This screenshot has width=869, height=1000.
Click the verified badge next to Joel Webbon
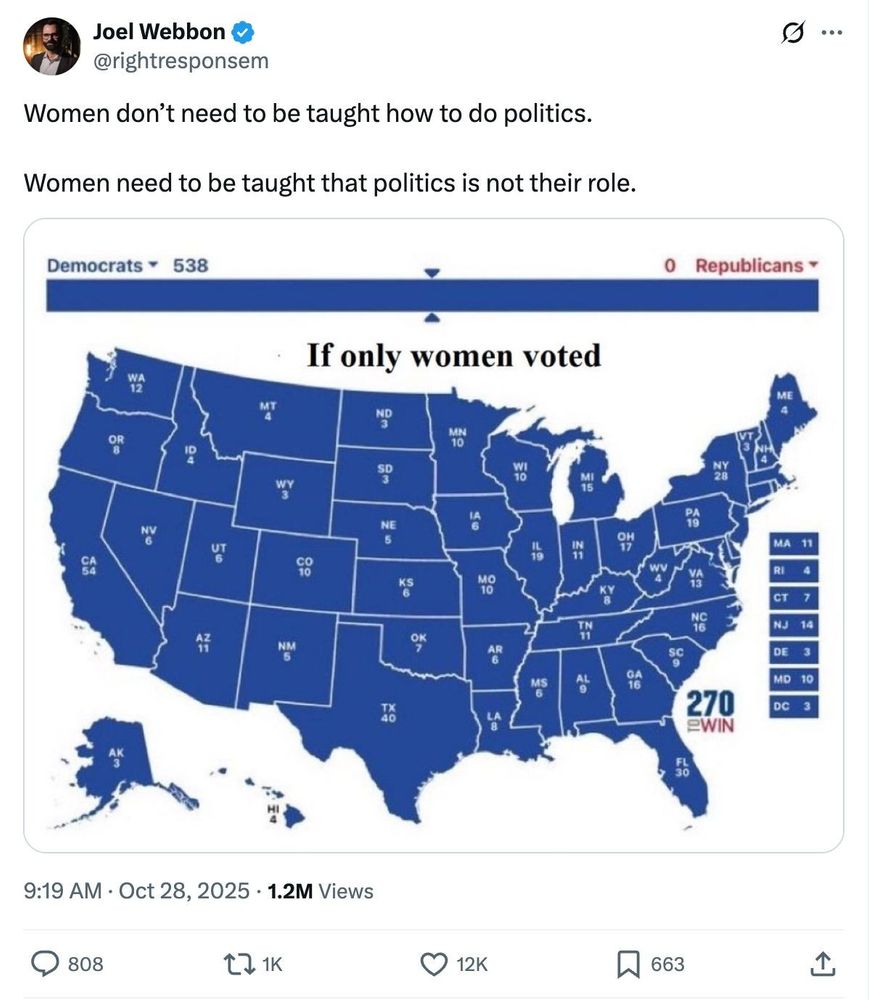240,31
